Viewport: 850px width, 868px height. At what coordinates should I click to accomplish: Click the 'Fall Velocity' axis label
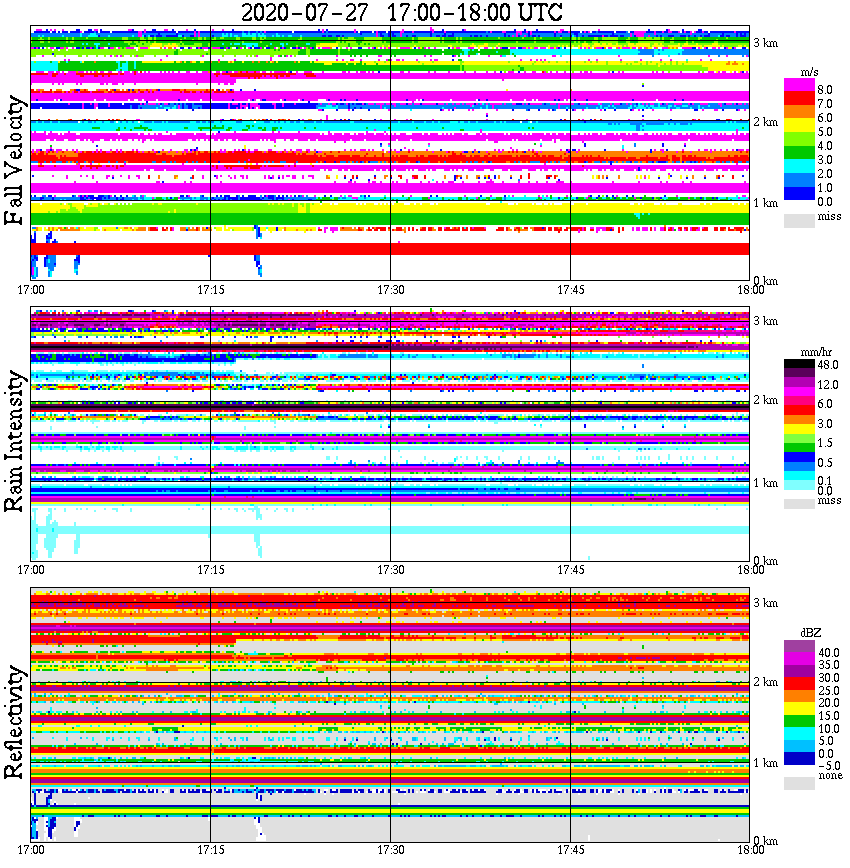point(14,160)
